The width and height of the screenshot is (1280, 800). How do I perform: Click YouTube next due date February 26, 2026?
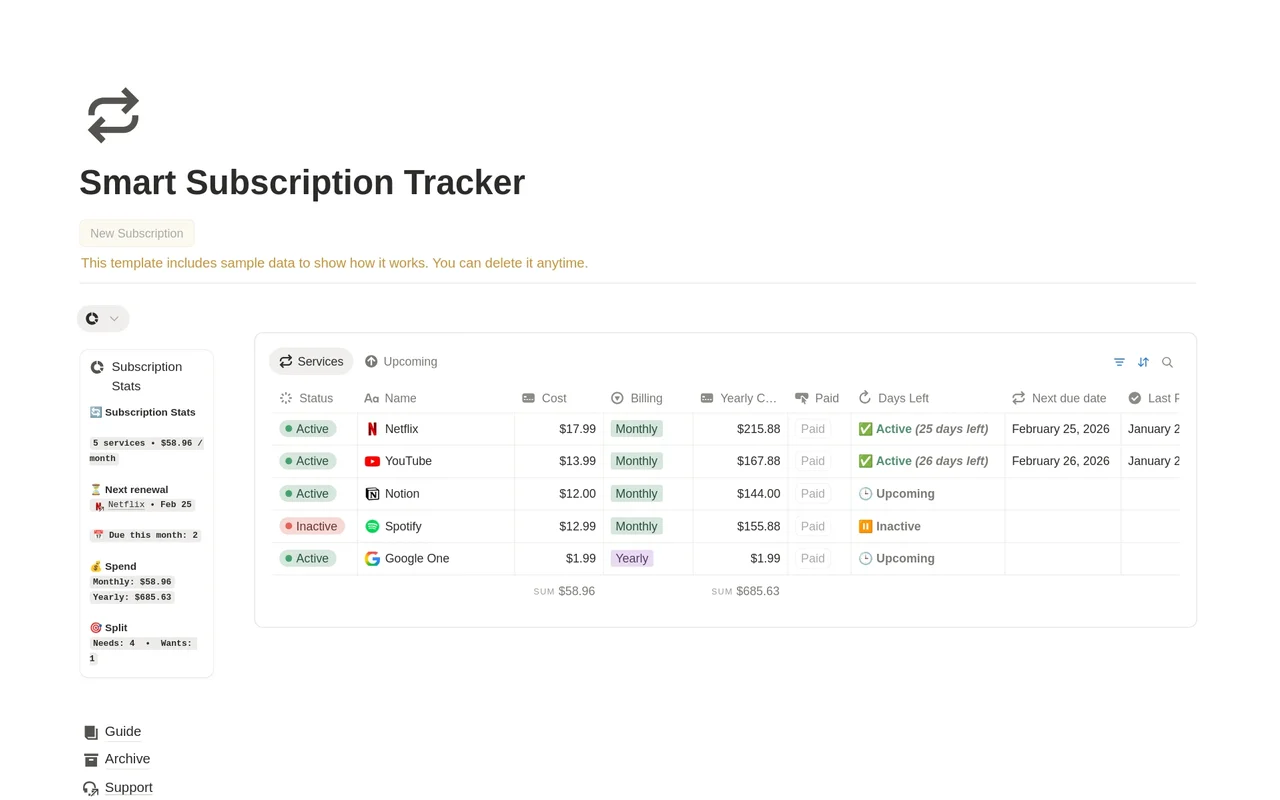click(x=1061, y=461)
